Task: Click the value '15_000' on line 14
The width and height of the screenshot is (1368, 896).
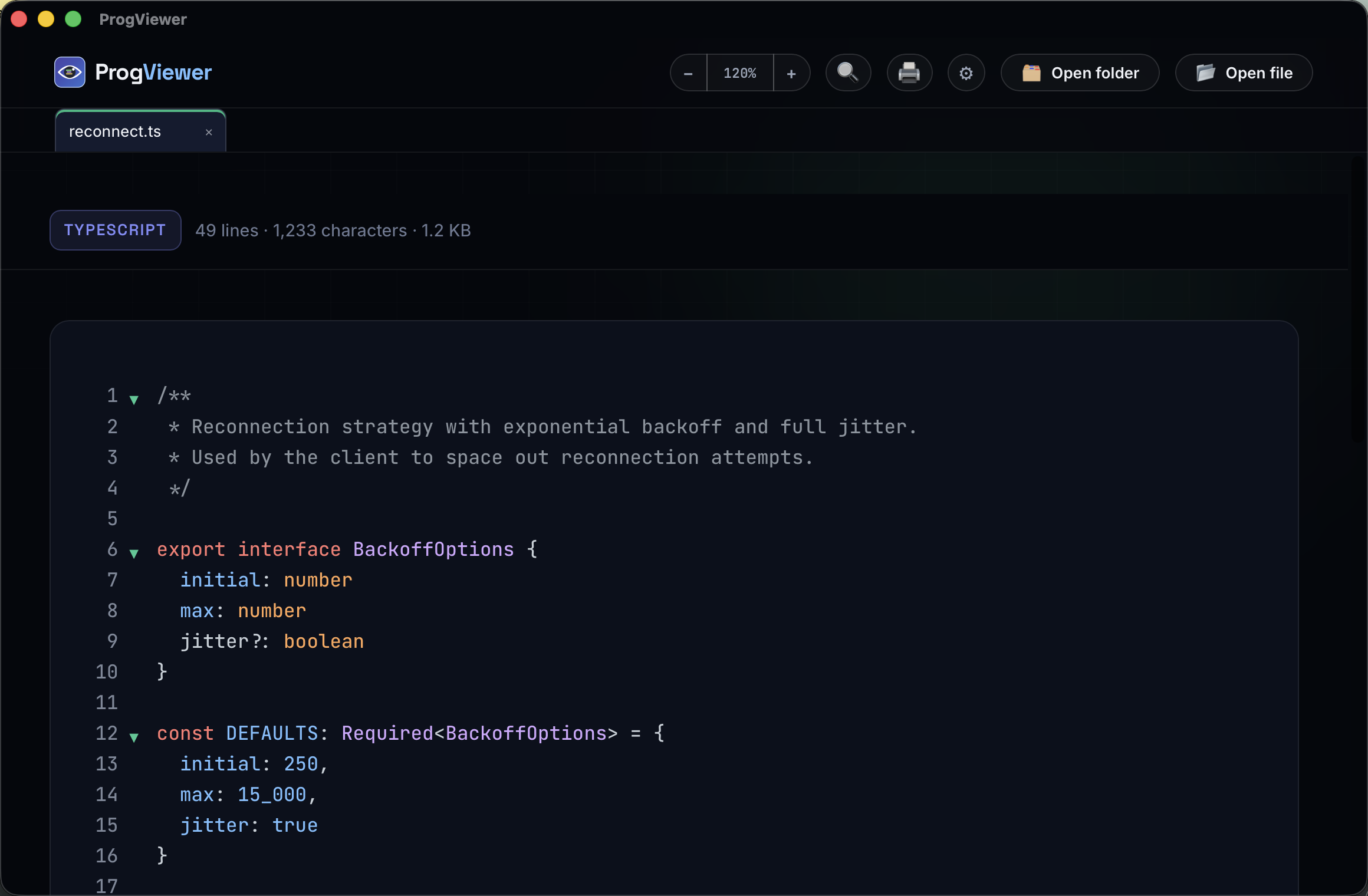Action: click(272, 795)
